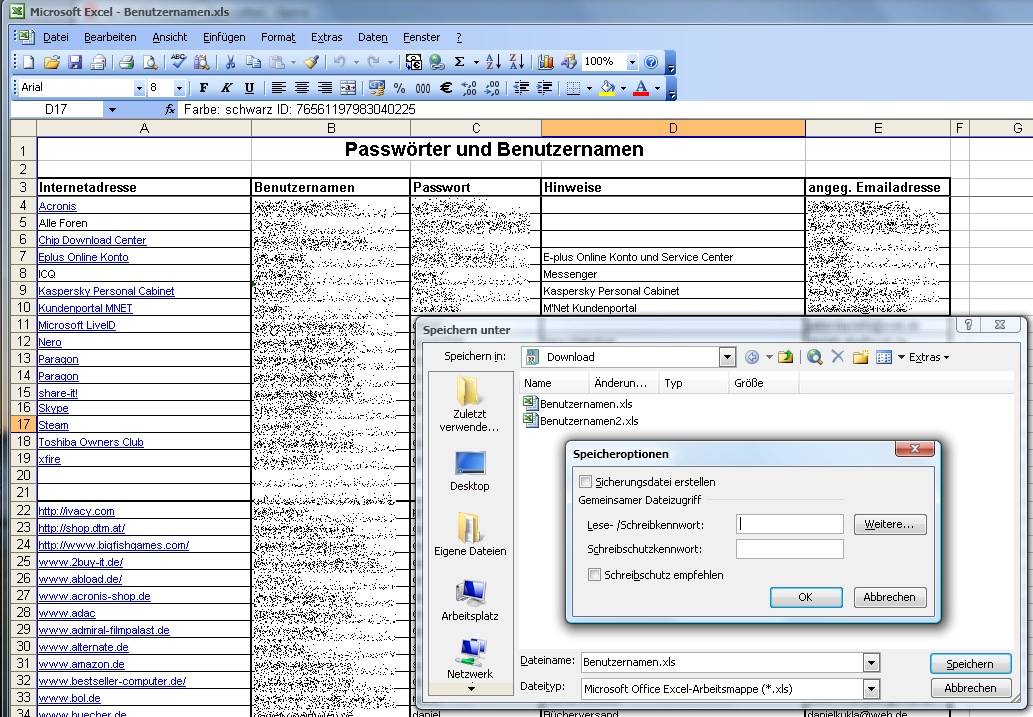Click the Weitere... button
1033x717 pixels.
tap(889, 525)
